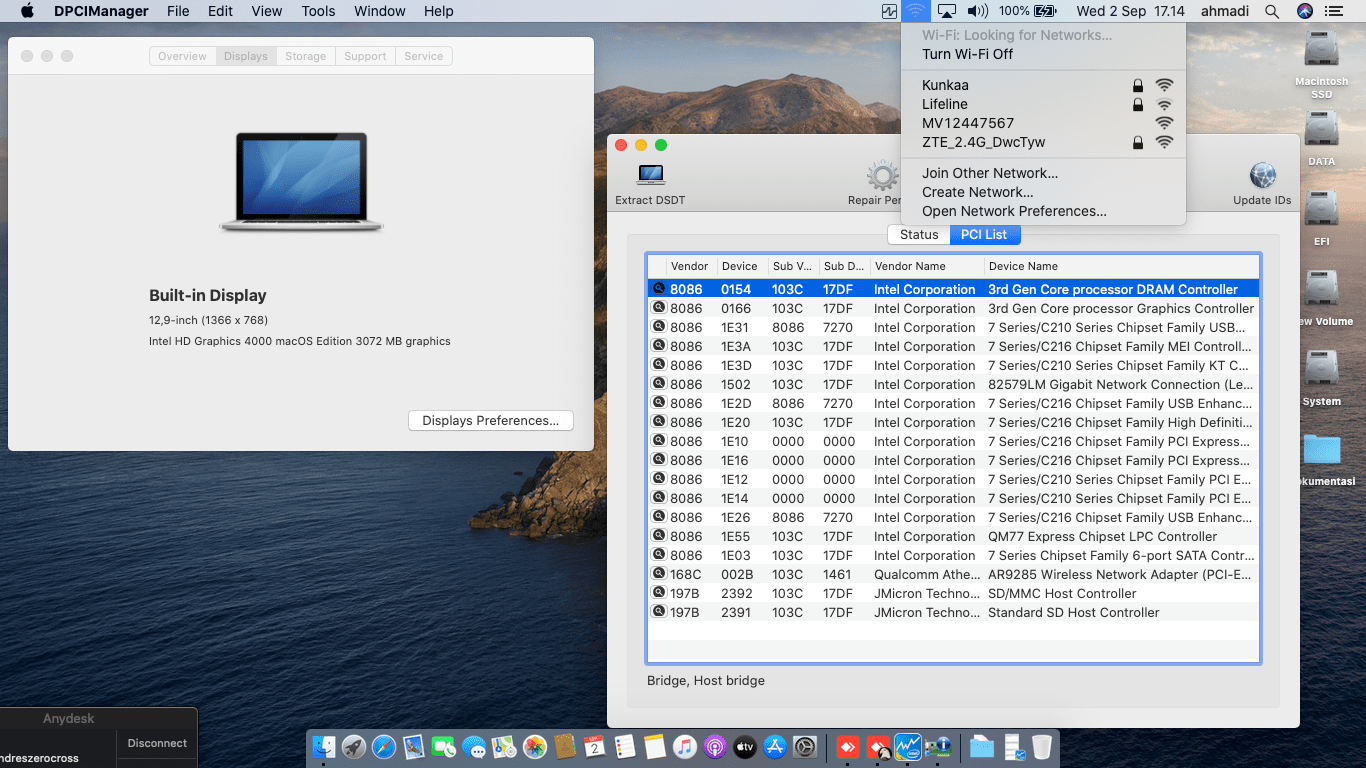
Task: Choose Create Network… in Wi-Fi menu
Action: pyautogui.click(x=1043, y=192)
